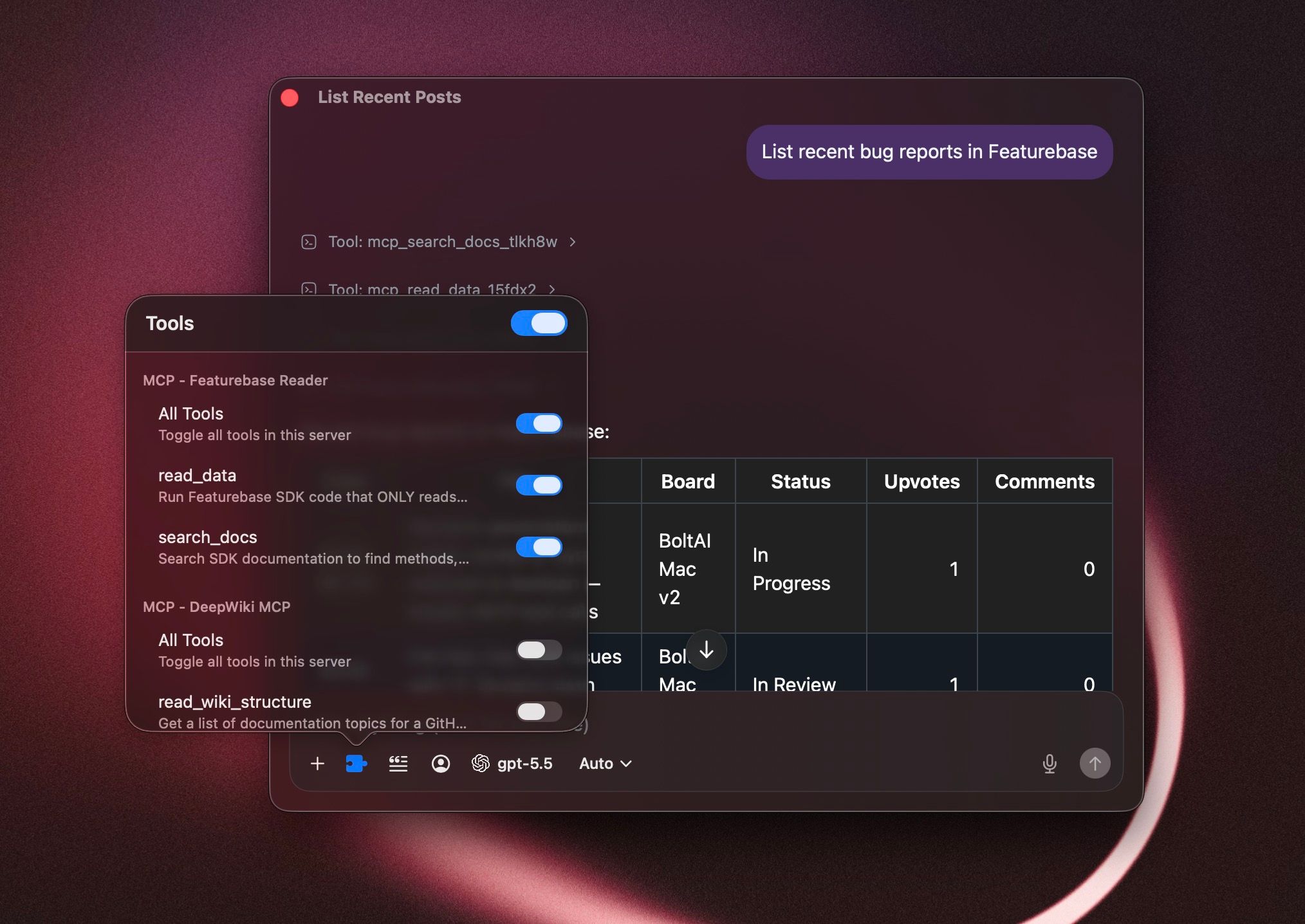The image size is (1305, 924).
Task: Select the user message bubble about Featurebase
Action: click(x=929, y=152)
